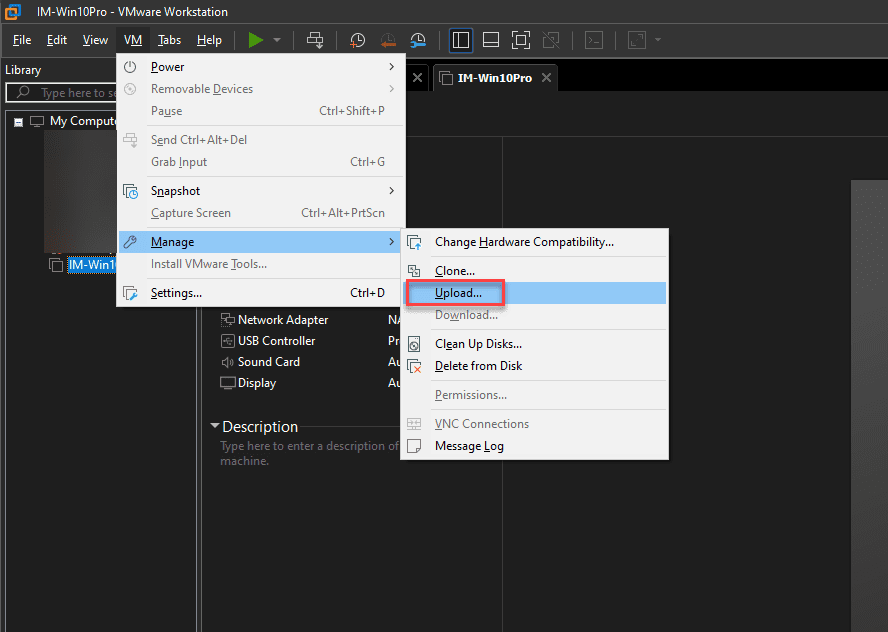Choose Delete from Disk option
Viewport: 888px width, 632px height.
coord(535,366)
